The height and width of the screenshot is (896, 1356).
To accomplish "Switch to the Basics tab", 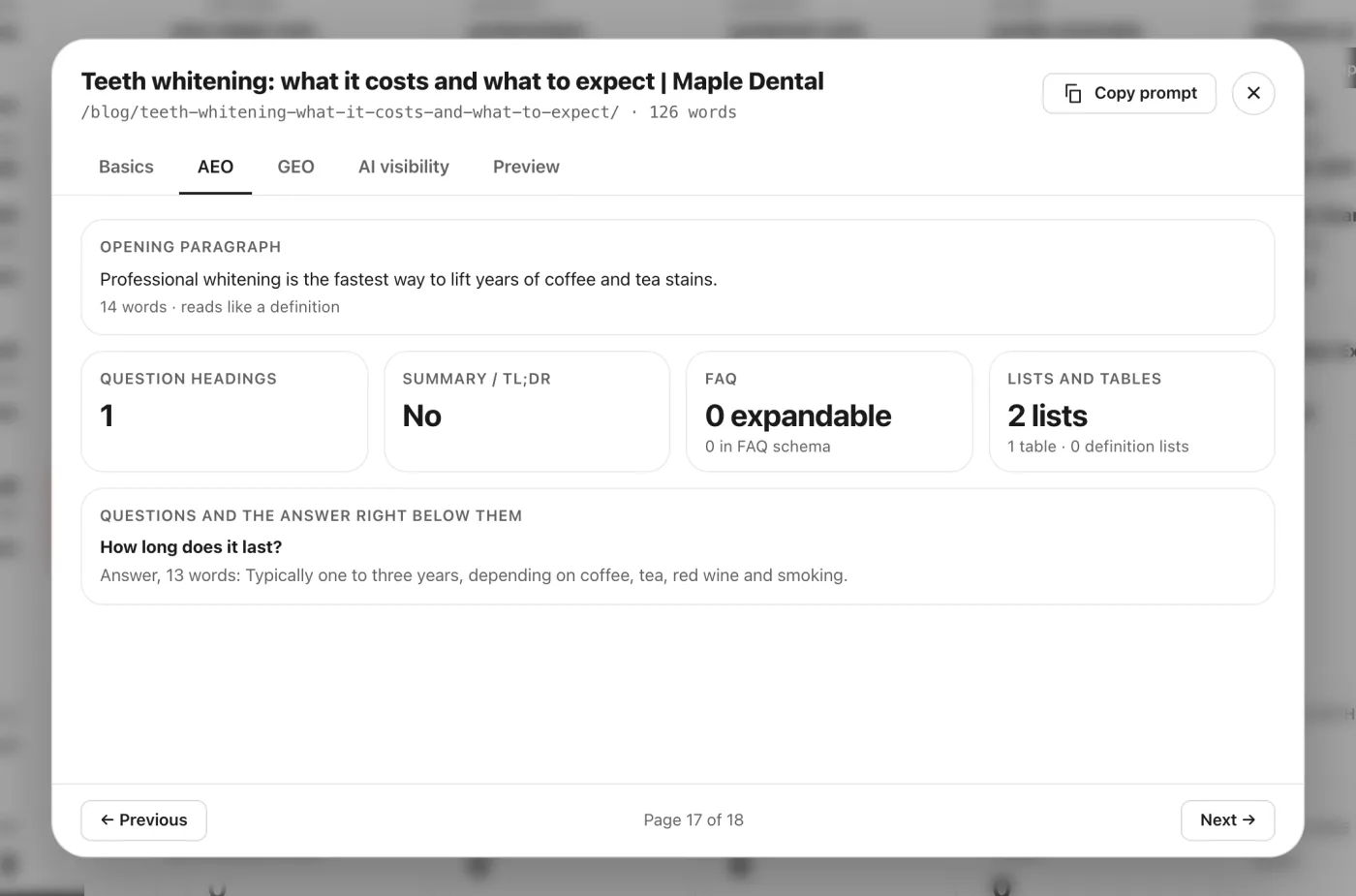I will [x=126, y=167].
